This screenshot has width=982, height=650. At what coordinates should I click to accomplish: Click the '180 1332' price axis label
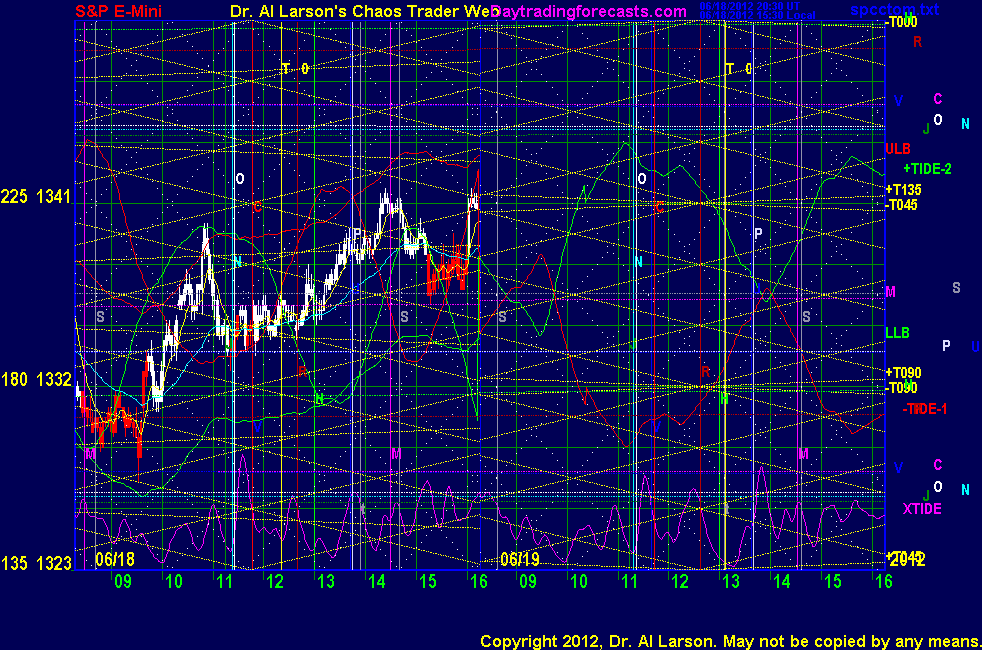pyautogui.click(x=36, y=379)
